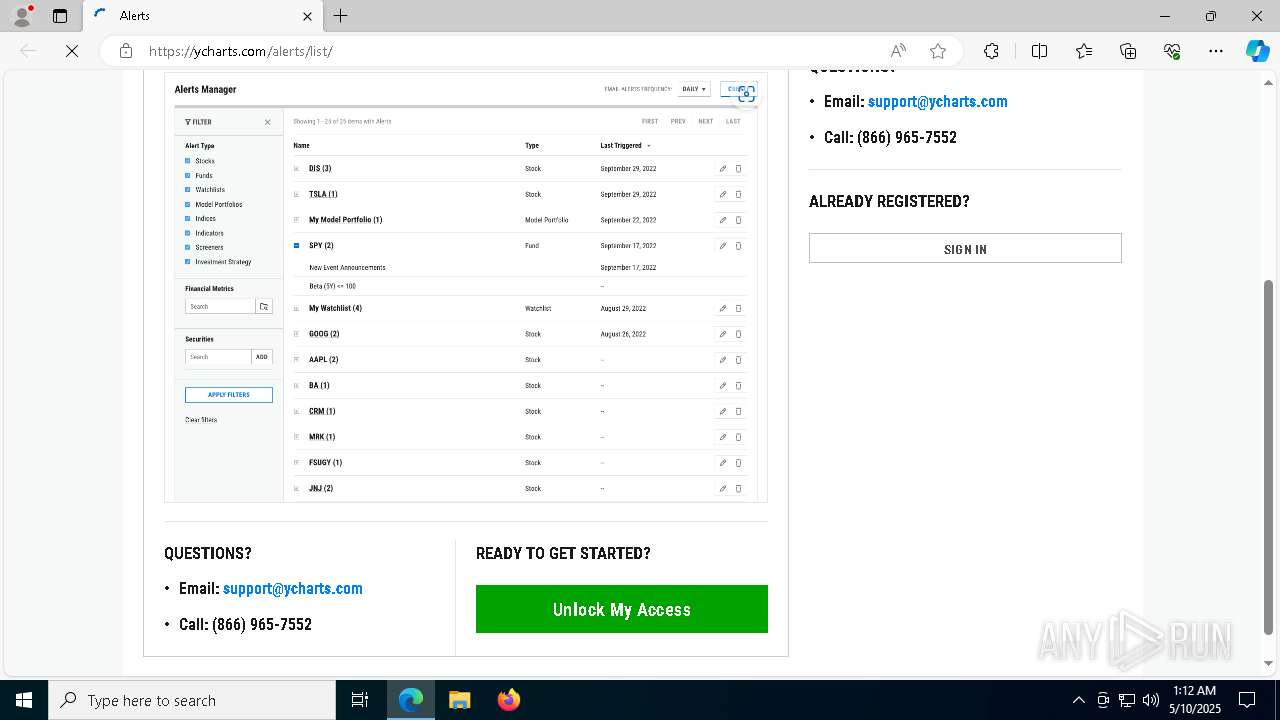This screenshot has width=1280, height=720.
Task: Open the taskbar clock and date
Action: coord(1193,700)
